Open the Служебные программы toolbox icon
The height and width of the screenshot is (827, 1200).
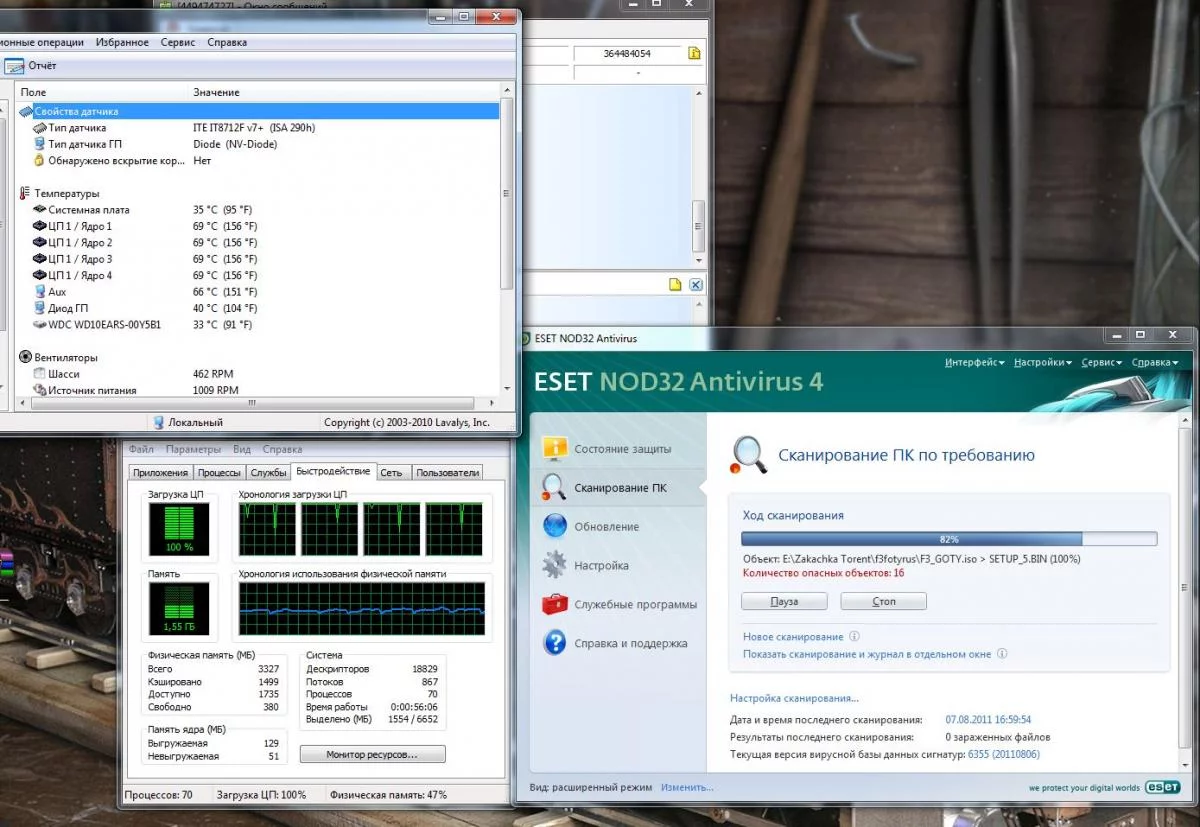554,604
